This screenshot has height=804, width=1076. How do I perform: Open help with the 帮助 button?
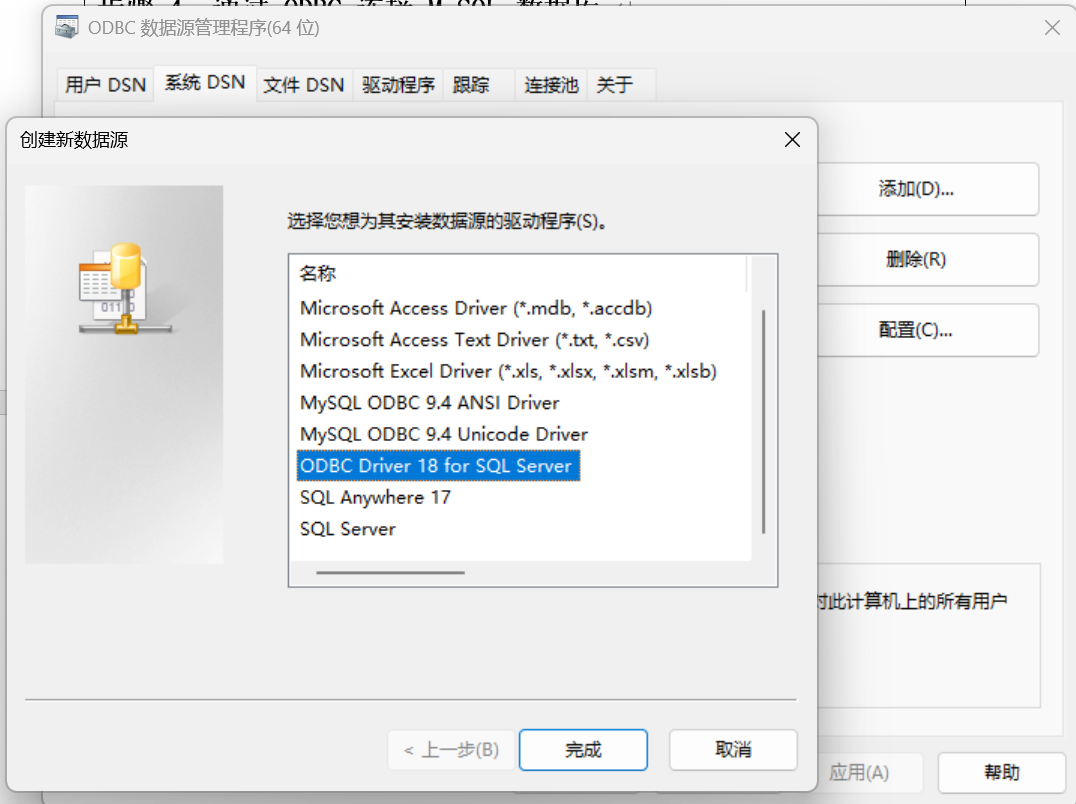coord(1001,772)
